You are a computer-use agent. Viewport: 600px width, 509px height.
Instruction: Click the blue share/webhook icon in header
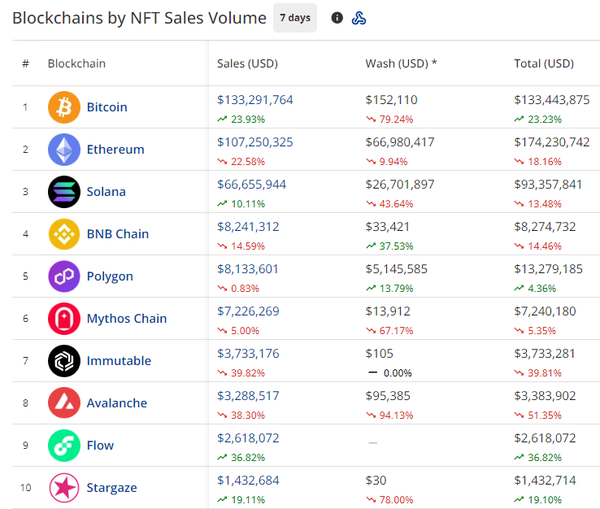click(360, 18)
